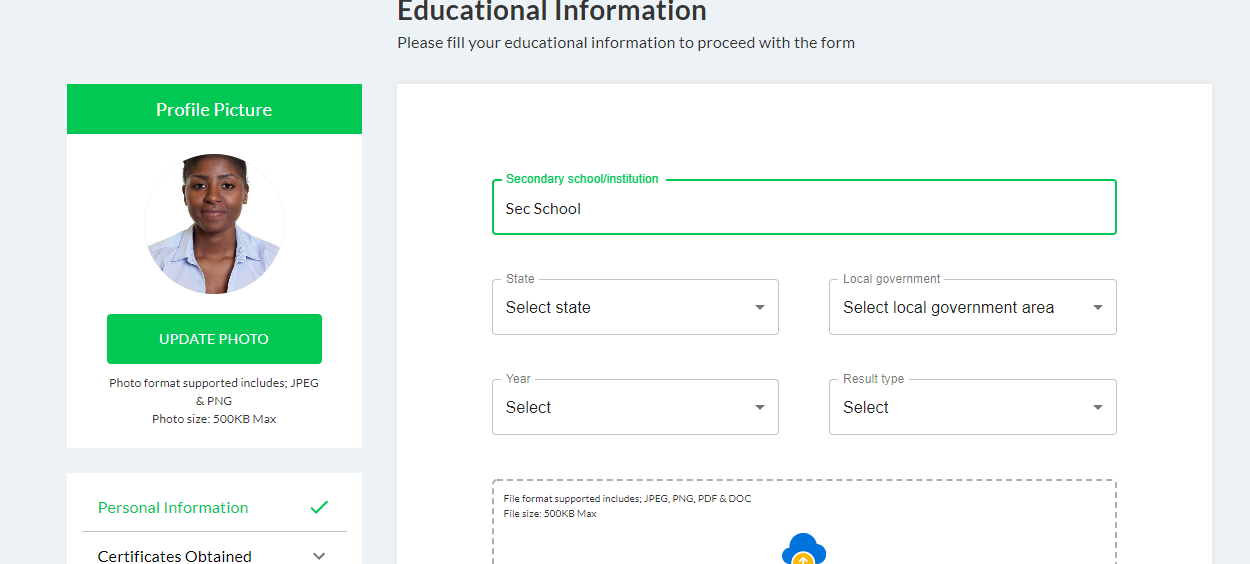
Task: Click the green Profile Picture header
Action: pyautogui.click(x=214, y=109)
